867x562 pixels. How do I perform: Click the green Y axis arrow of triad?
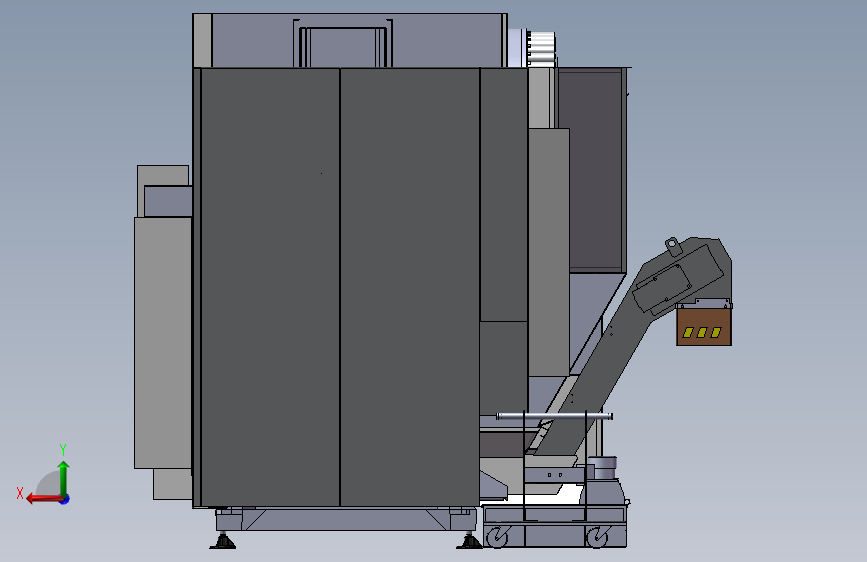coord(64,479)
